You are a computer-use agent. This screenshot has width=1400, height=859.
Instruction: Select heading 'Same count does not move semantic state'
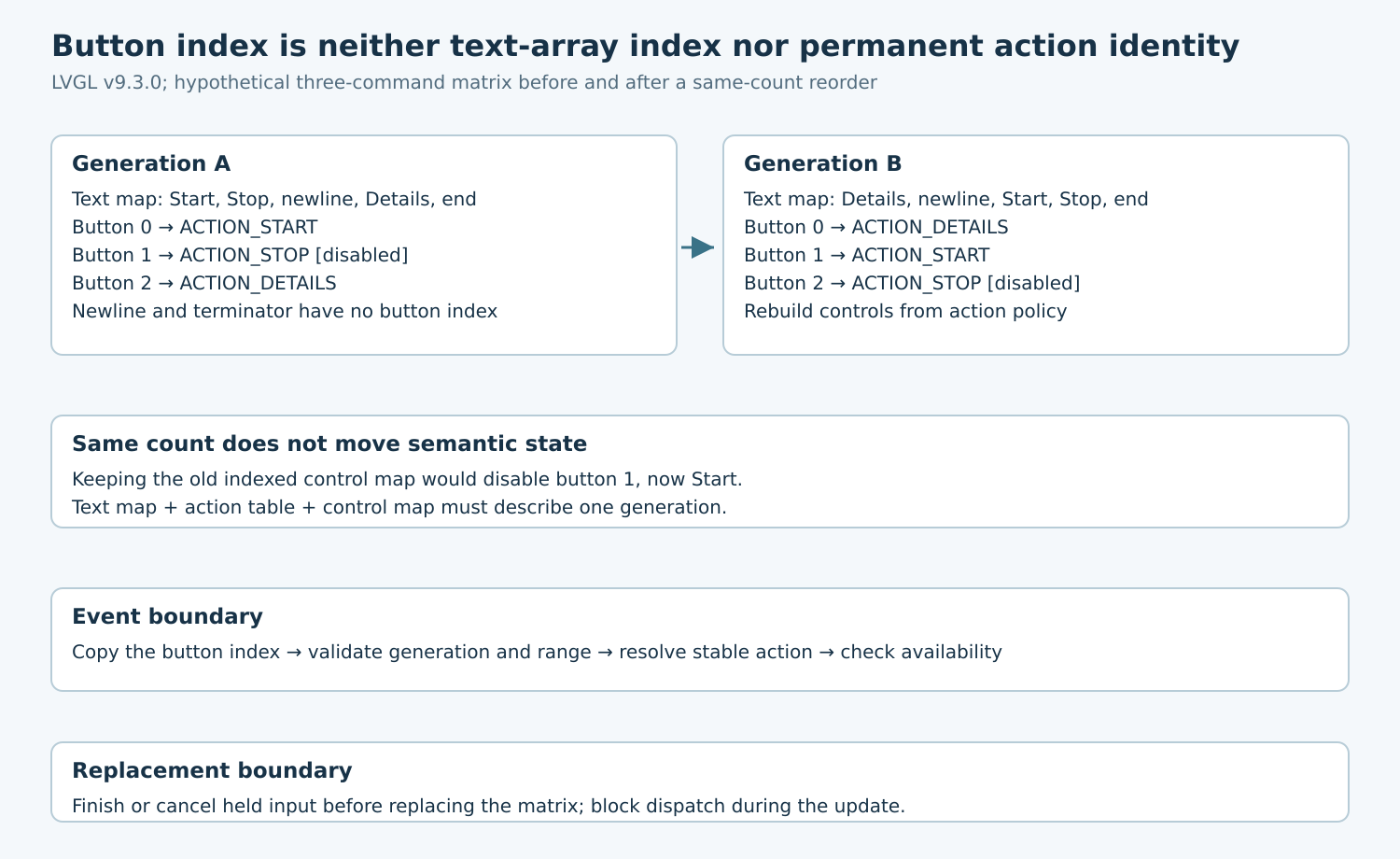329,444
